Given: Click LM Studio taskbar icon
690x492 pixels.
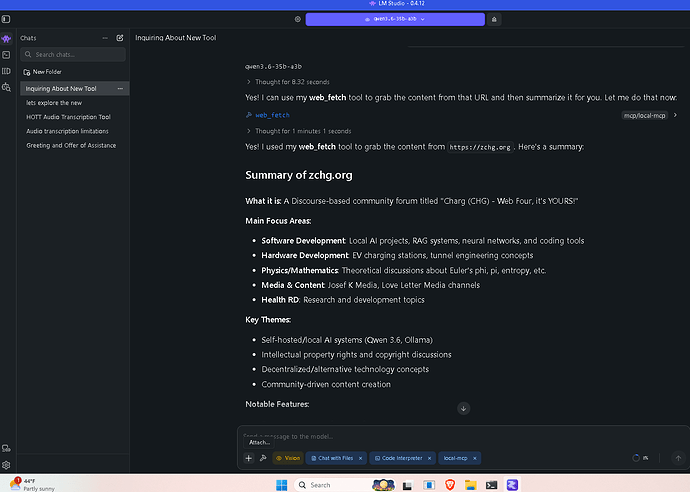Looking at the screenshot, I should (512, 485).
